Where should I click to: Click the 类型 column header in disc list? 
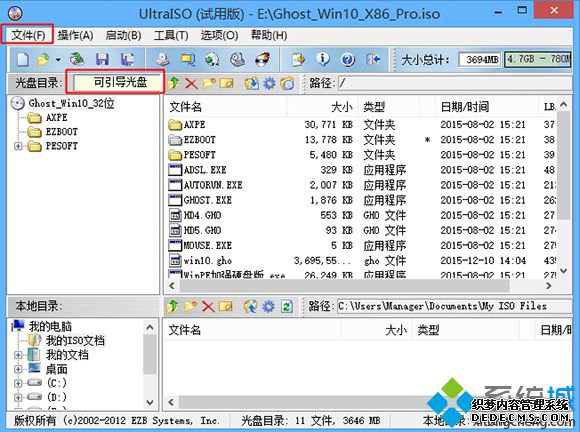(389, 107)
